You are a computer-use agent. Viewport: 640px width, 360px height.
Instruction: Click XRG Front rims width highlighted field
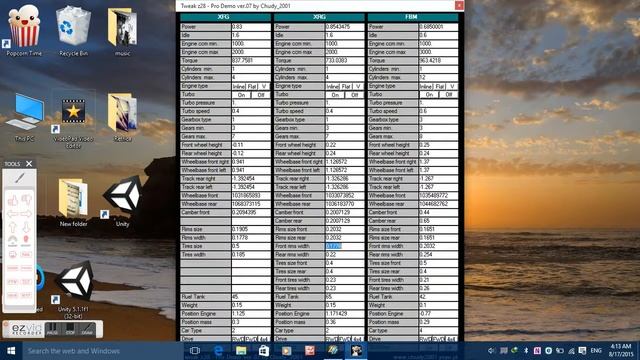pyautogui.click(x=345, y=246)
